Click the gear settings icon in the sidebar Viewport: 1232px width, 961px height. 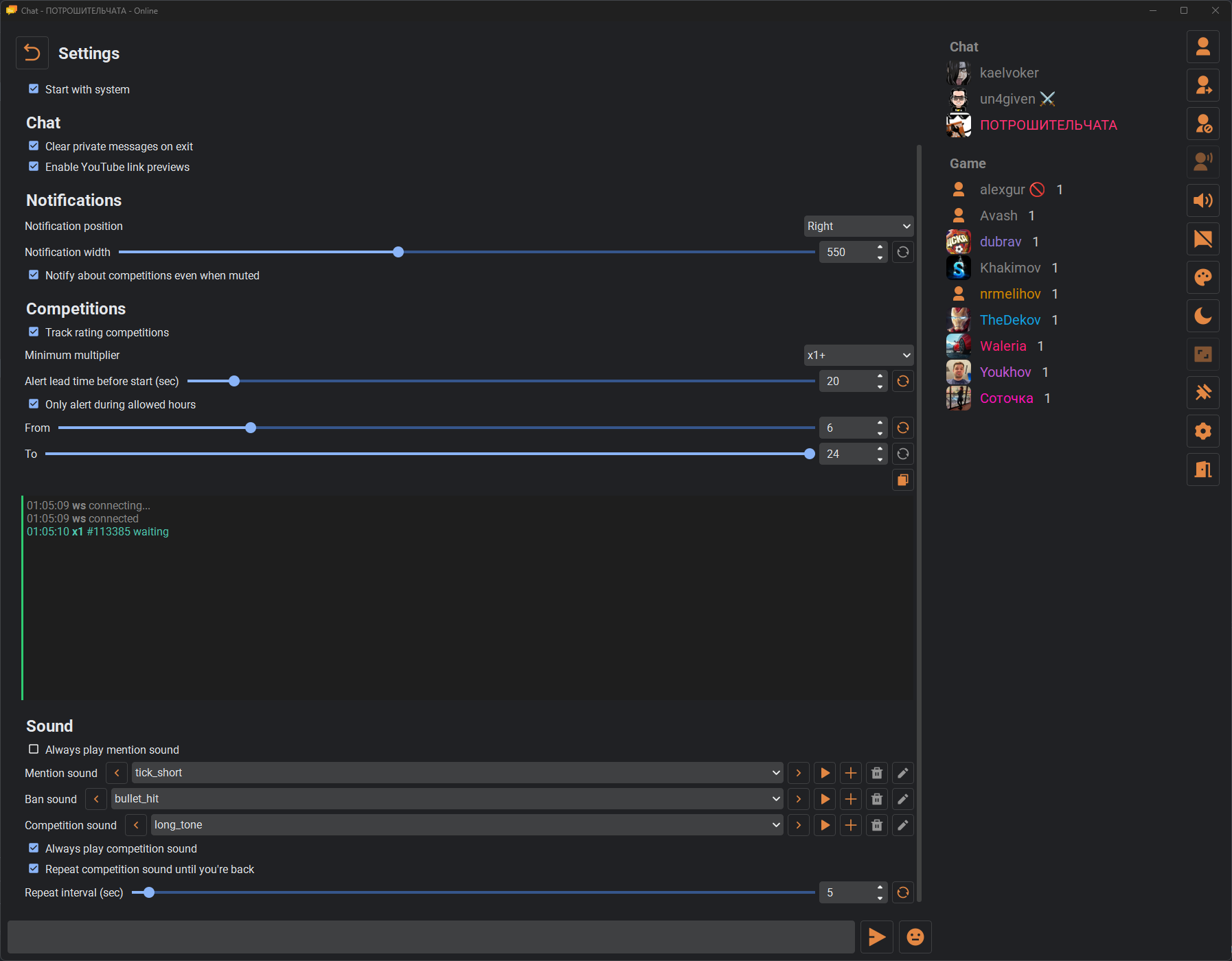(1203, 431)
